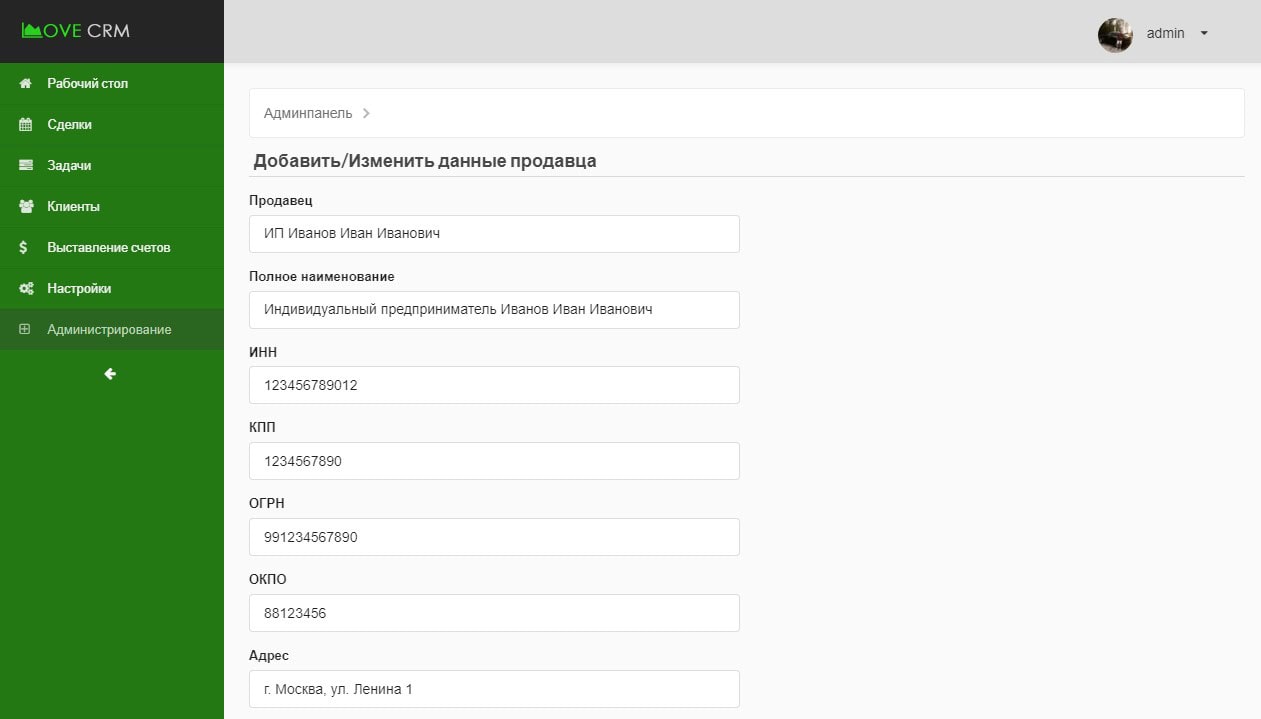Open the admin account dropdown

pos(1203,33)
